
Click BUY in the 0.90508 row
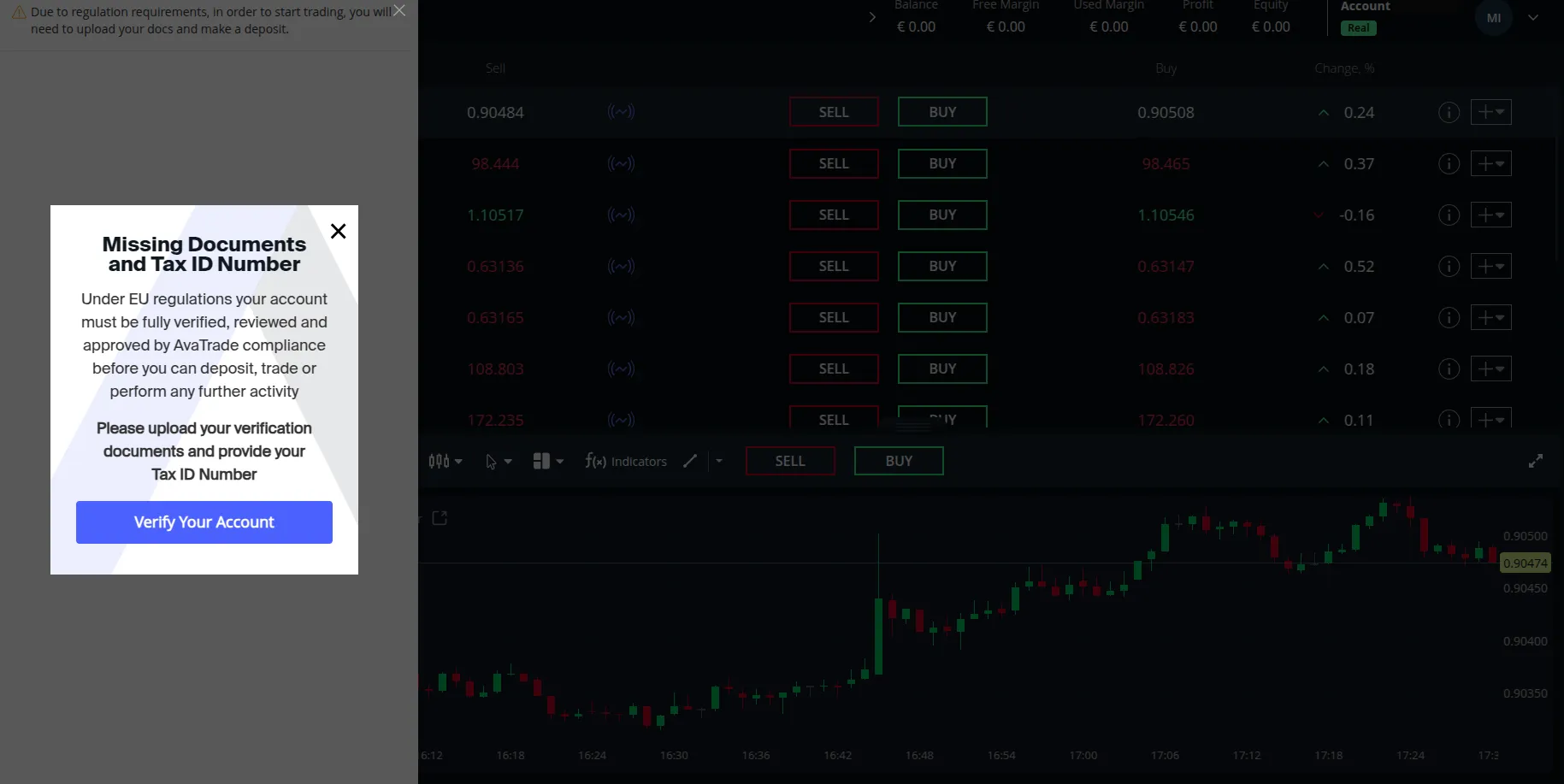(x=942, y=112)
